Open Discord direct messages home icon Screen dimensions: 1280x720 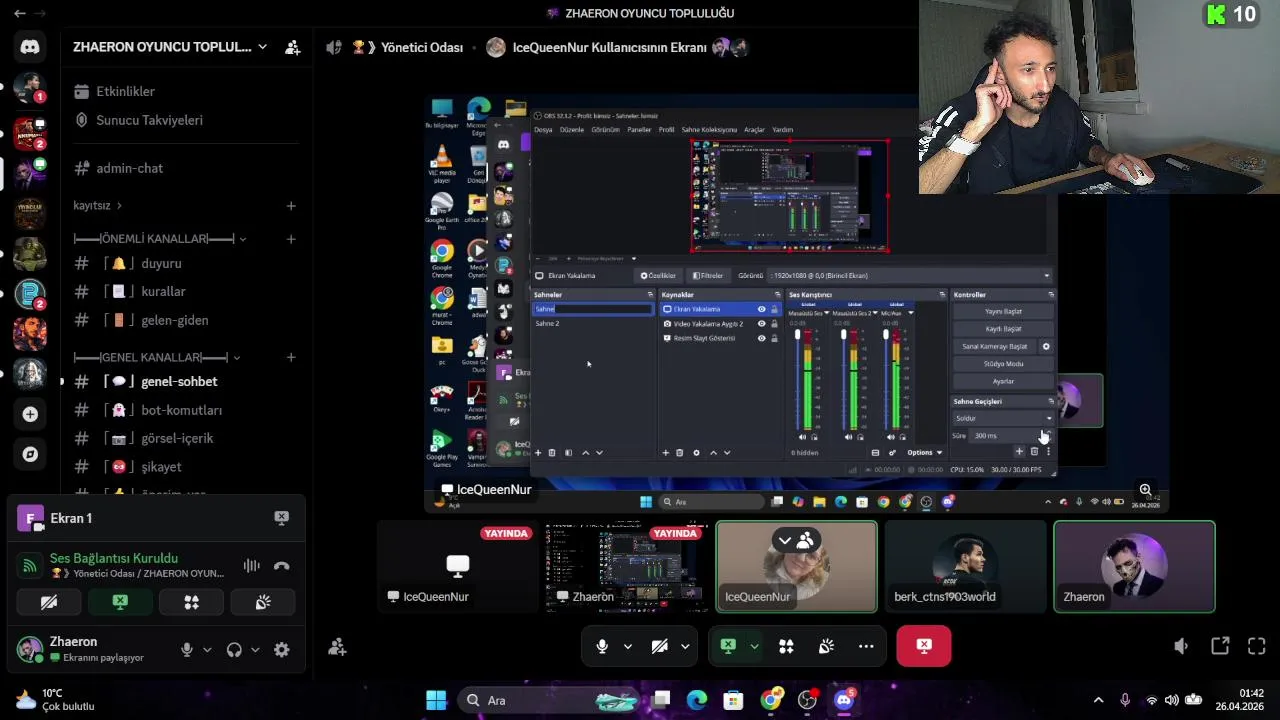(x=30, y=47)
